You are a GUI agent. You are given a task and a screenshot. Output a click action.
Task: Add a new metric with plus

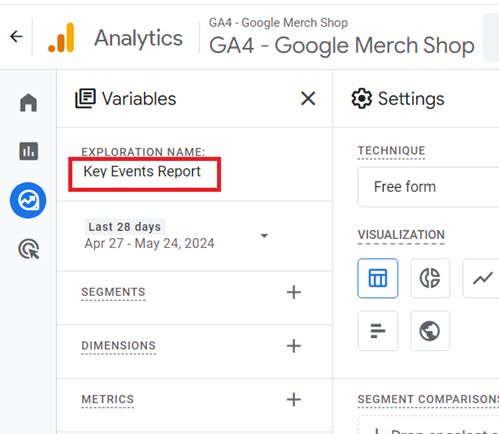pyautogui.click(x=294, y=399)
